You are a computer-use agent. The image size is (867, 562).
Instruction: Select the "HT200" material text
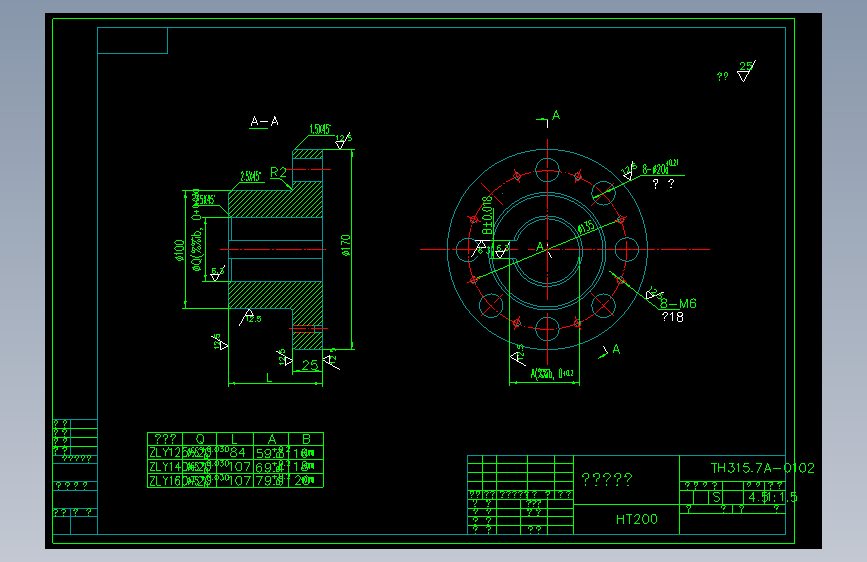click(x=636, y=519)
